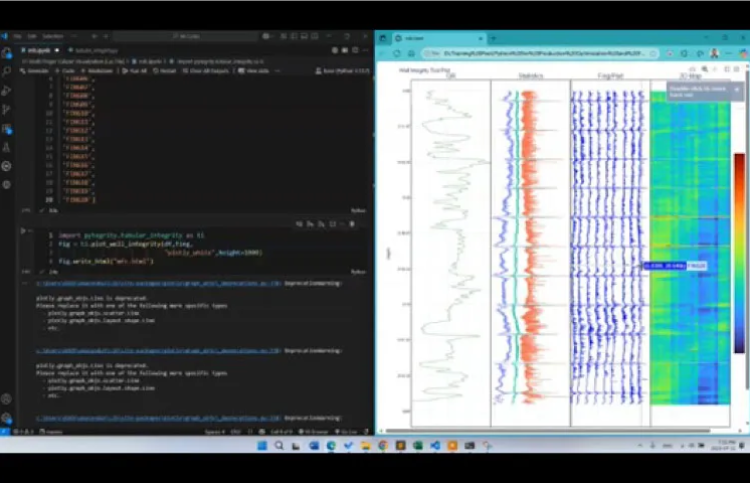Open the Explorer view in activity bar
Viewport: 750px width, 483px height.
pyautogui.click(x=7, y=57)
